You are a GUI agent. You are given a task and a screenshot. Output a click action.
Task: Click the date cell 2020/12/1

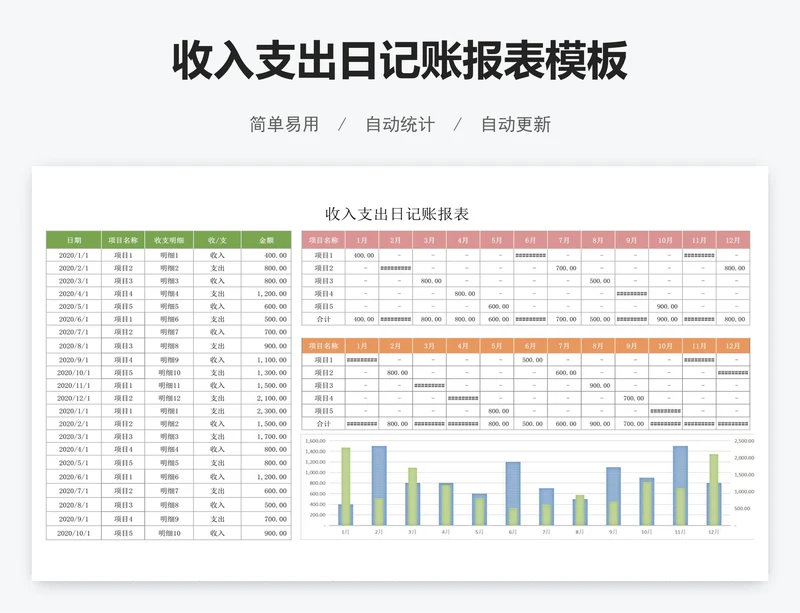pos(74,398)
